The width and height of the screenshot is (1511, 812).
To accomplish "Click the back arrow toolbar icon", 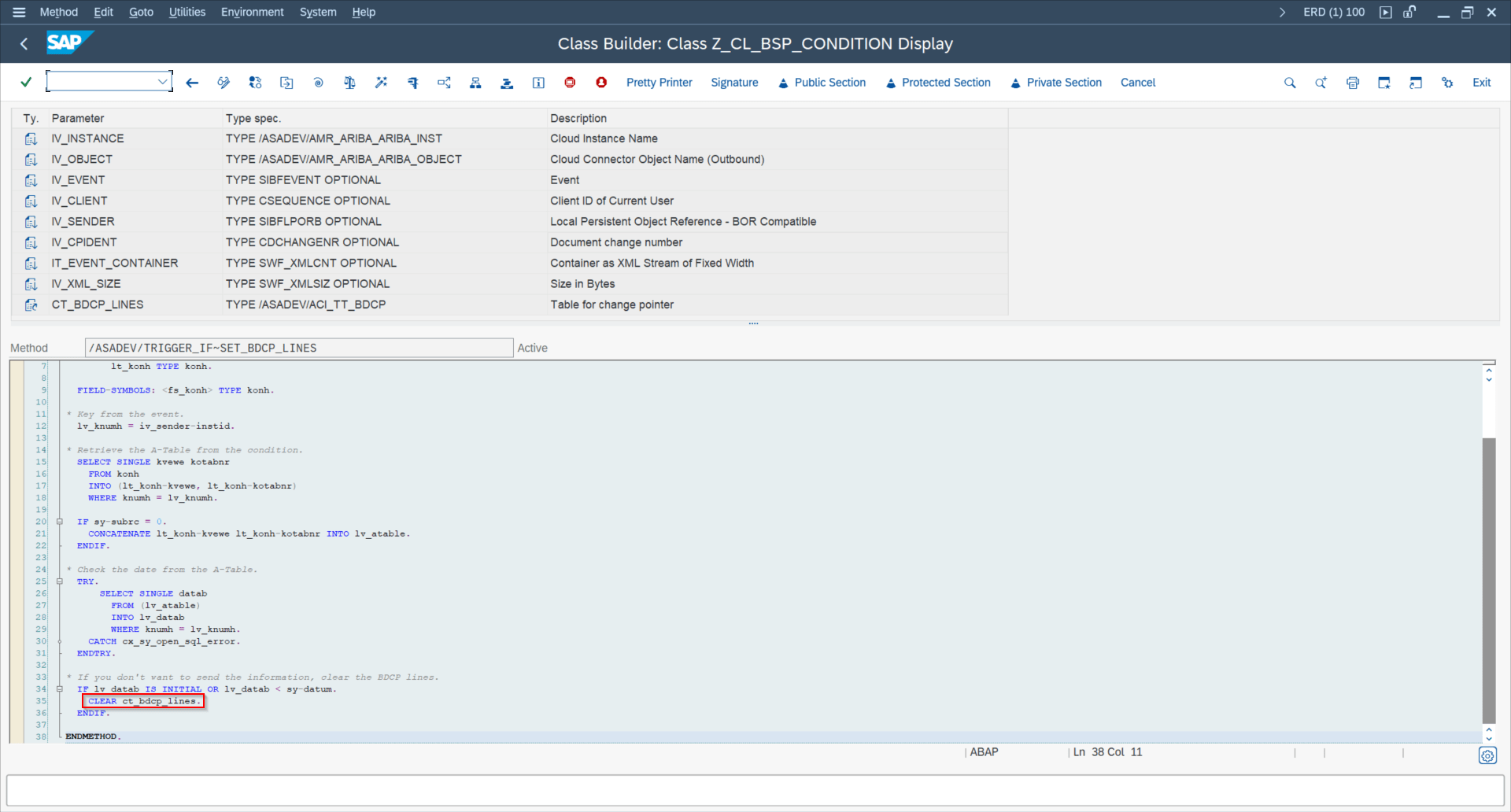I will [192, 83].
